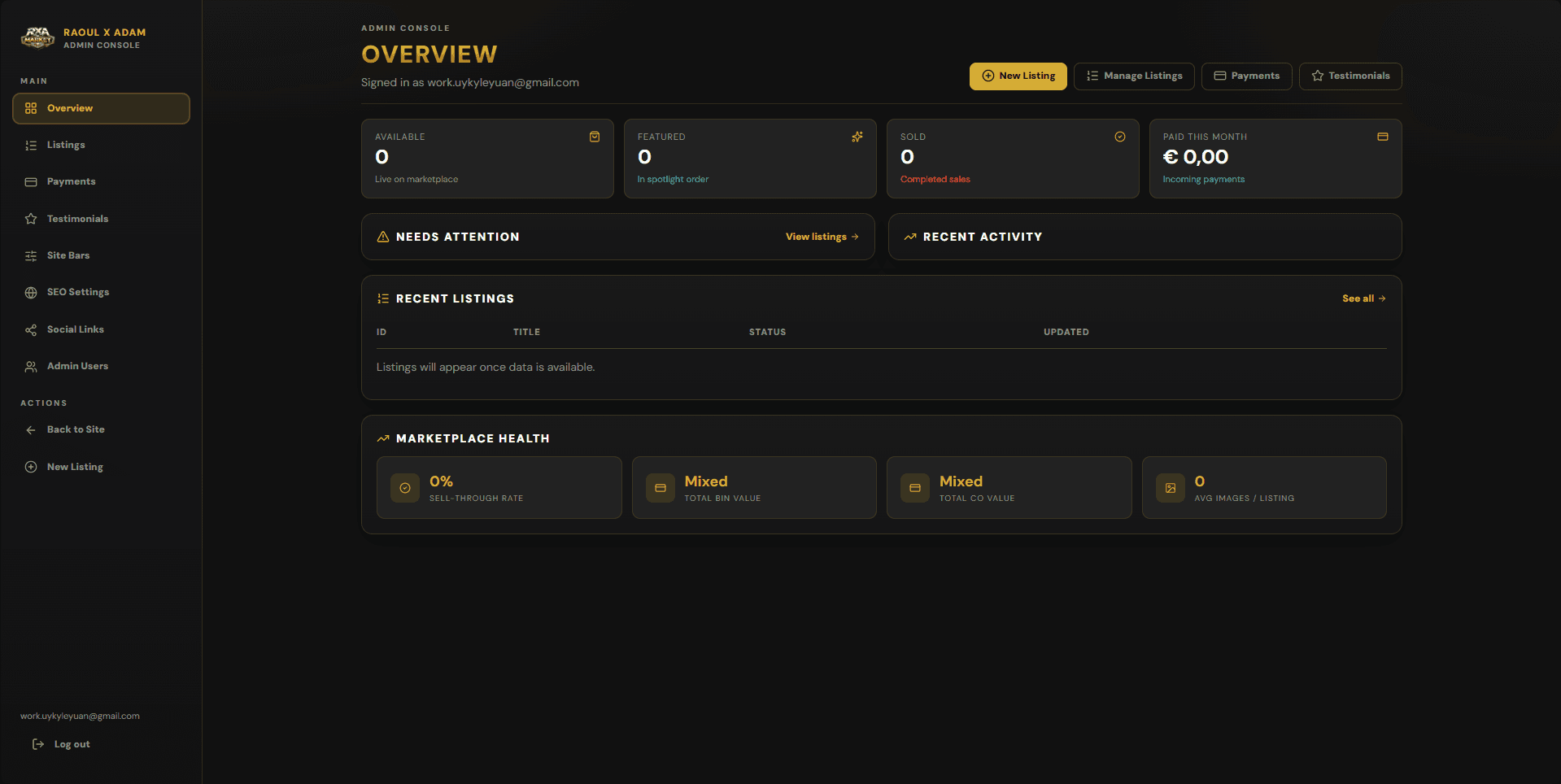The height and width of the screenshot is (784, 1561).
Task: Click the Needs Attention warning triangle icon
Action: pyautogui.click(x=383, y=237)
